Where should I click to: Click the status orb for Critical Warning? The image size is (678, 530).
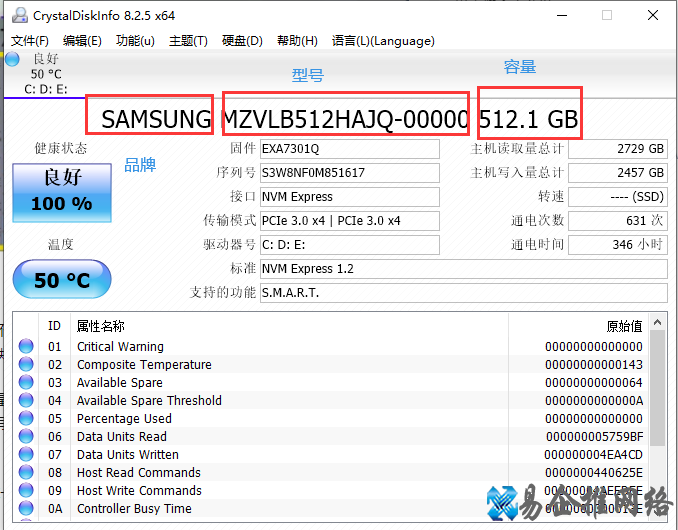coord(26,346)
